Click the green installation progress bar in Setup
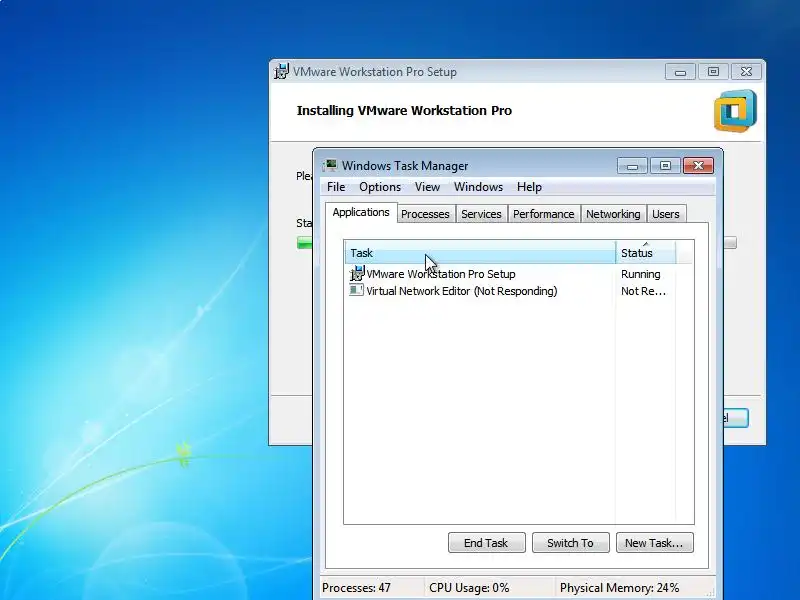This screenshot has height=600, width=800. (x=305, y=243)
